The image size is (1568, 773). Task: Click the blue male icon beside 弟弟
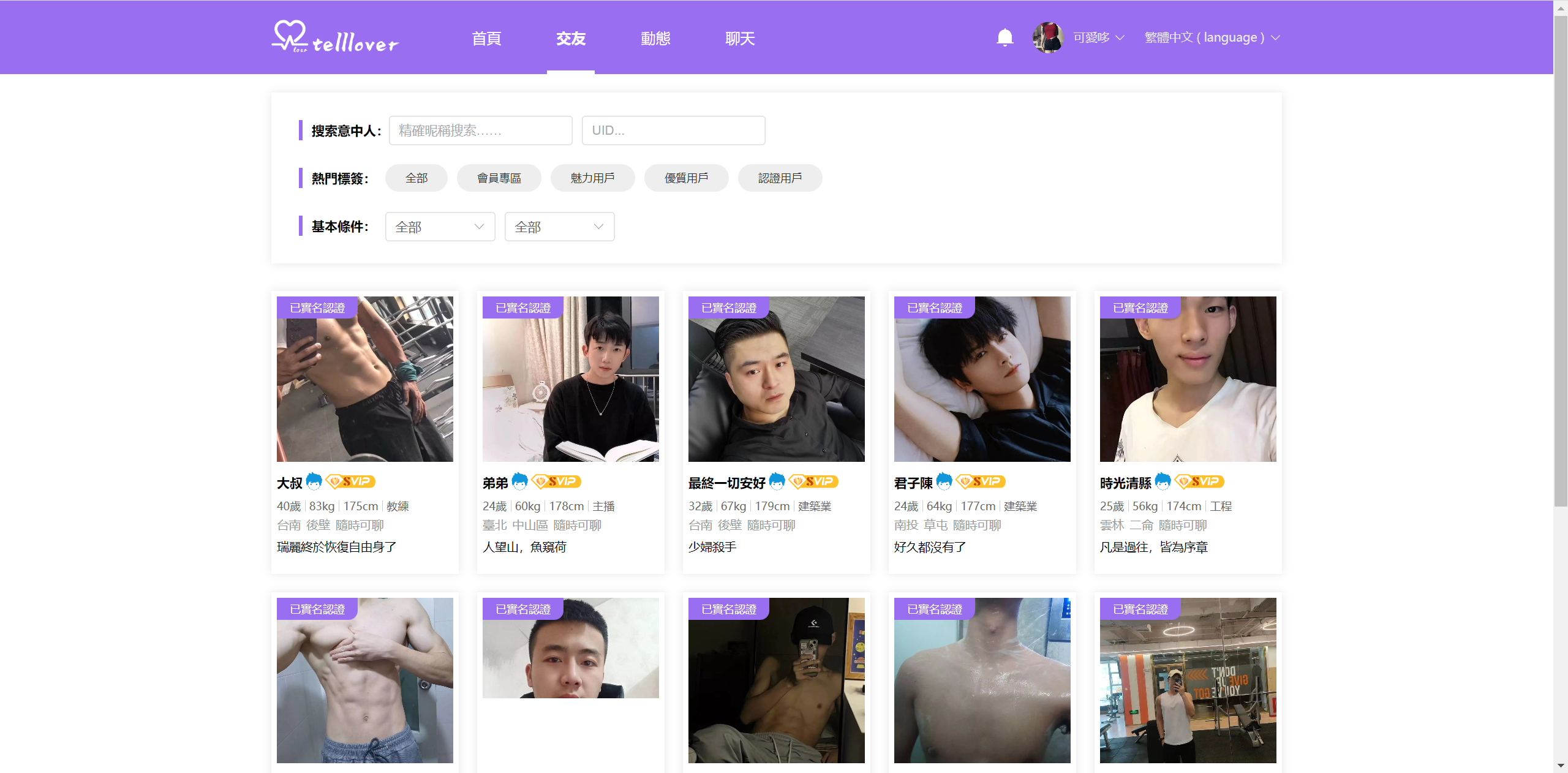pos(519,481)
